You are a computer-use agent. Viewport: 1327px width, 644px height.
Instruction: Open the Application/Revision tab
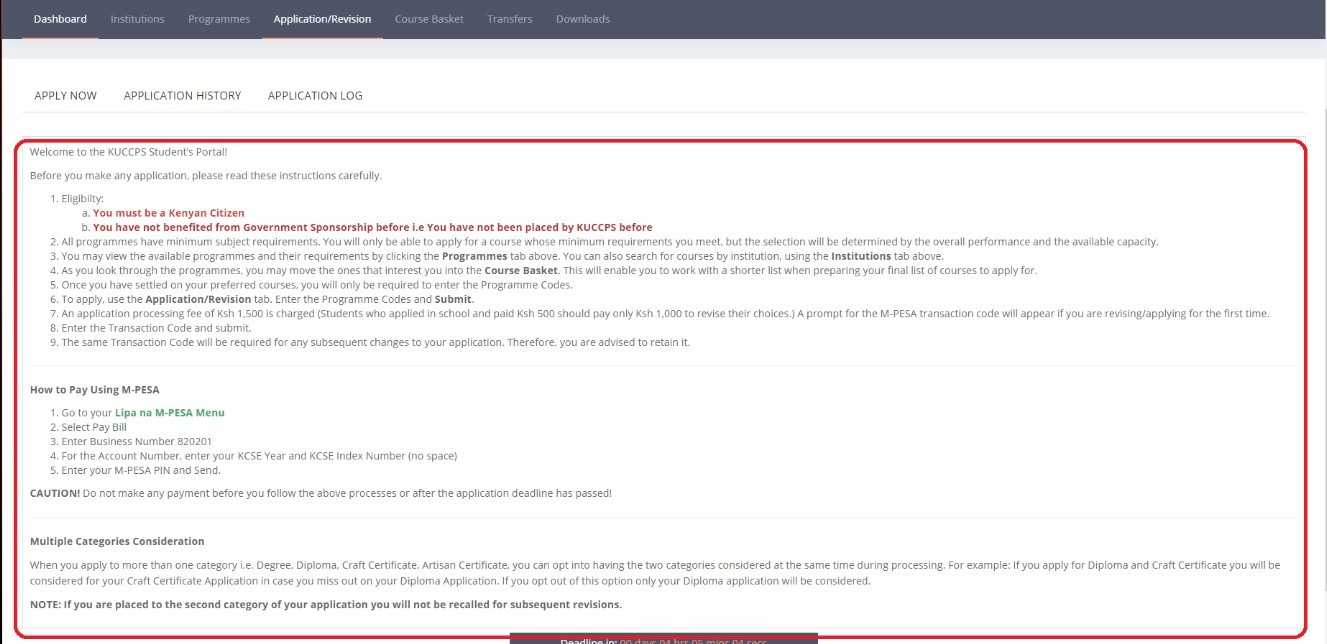(321, 17)
